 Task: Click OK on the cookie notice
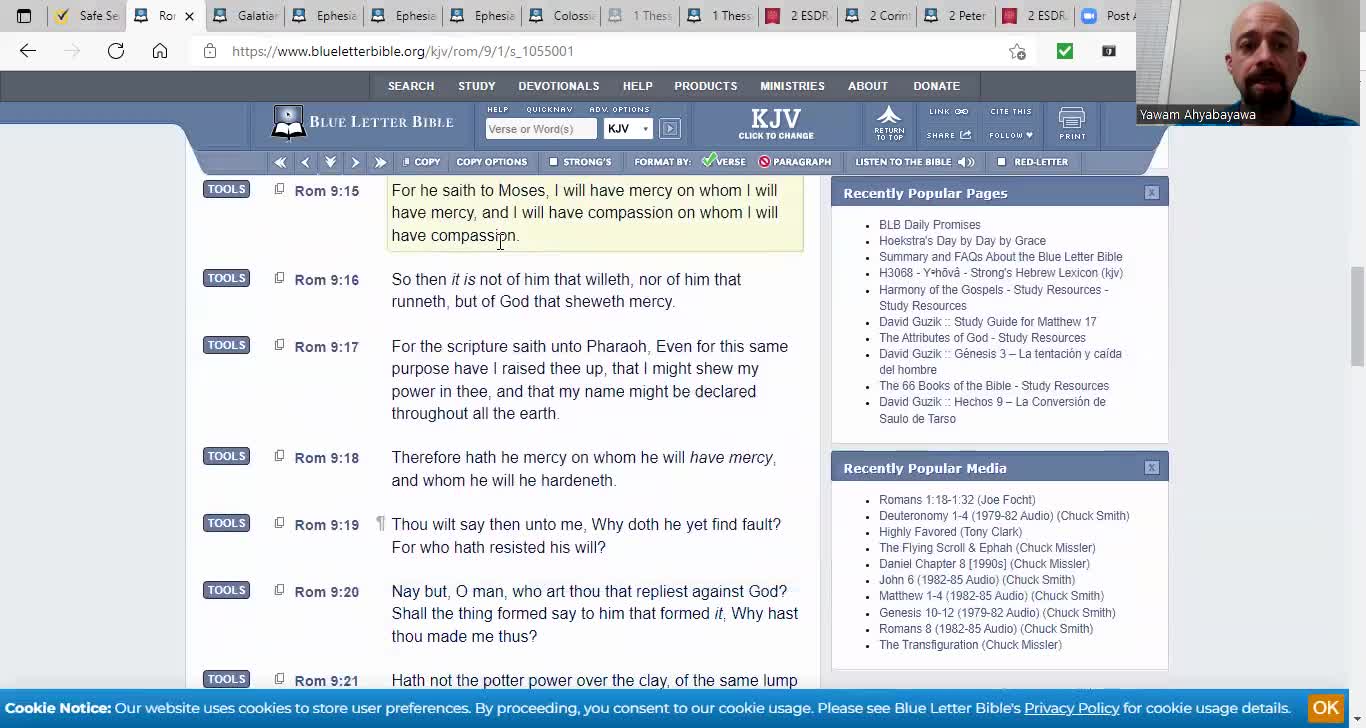click(1325, 708)
